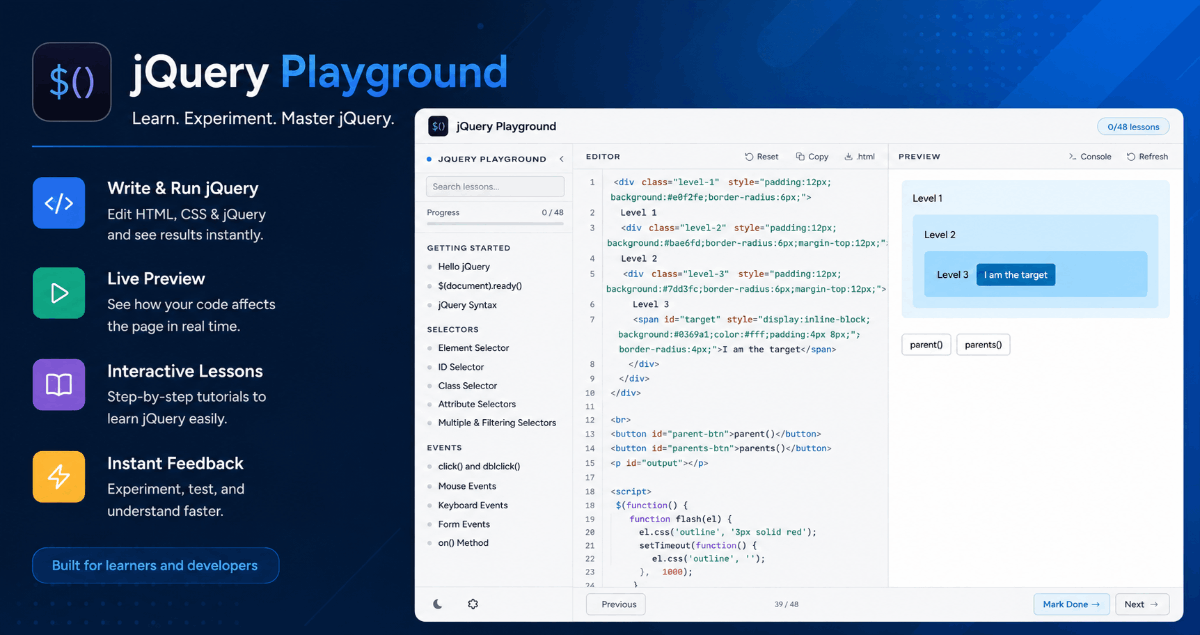The image size is (1200, 635).
Task: Click the parents() button in preview
Action: coord(984,345)
